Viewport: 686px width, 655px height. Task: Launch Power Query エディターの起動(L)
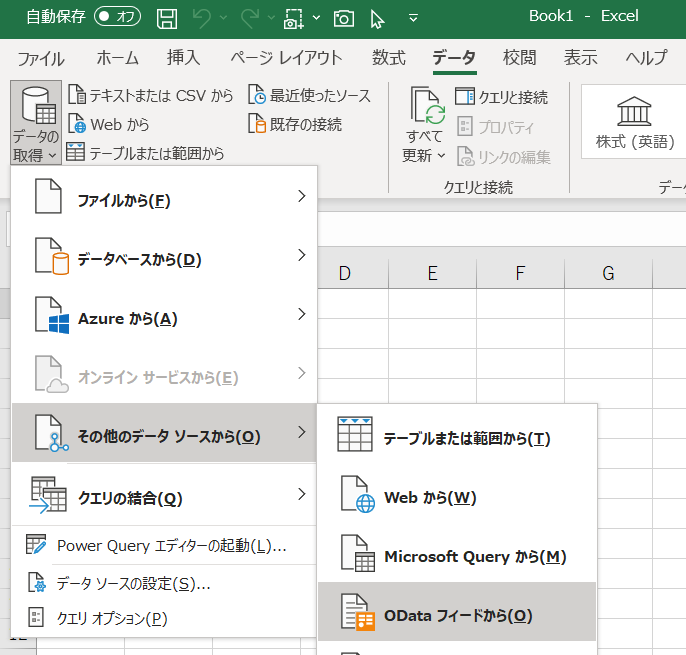(x=164, y=545)
